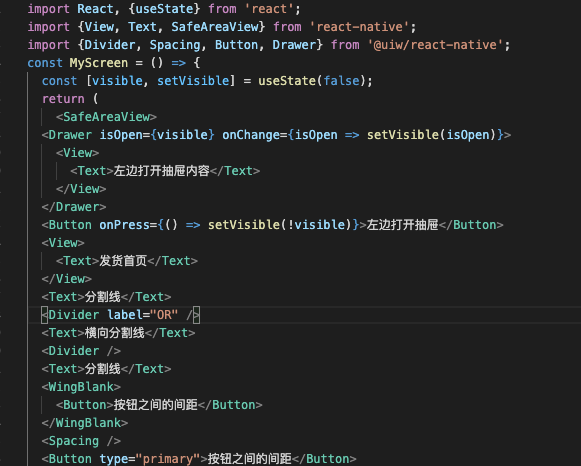This screenshot has width=581, height=466.
Task: Click the opening WingBlank tag
Action: (81, 387)
